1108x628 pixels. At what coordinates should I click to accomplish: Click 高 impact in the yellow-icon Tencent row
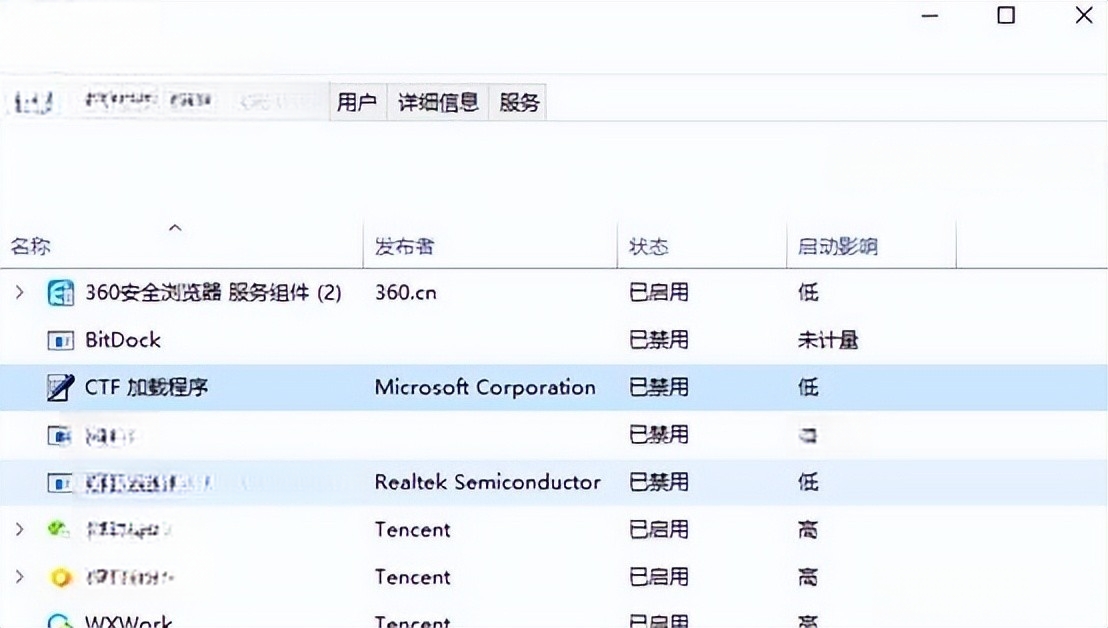tap(808, 576)
